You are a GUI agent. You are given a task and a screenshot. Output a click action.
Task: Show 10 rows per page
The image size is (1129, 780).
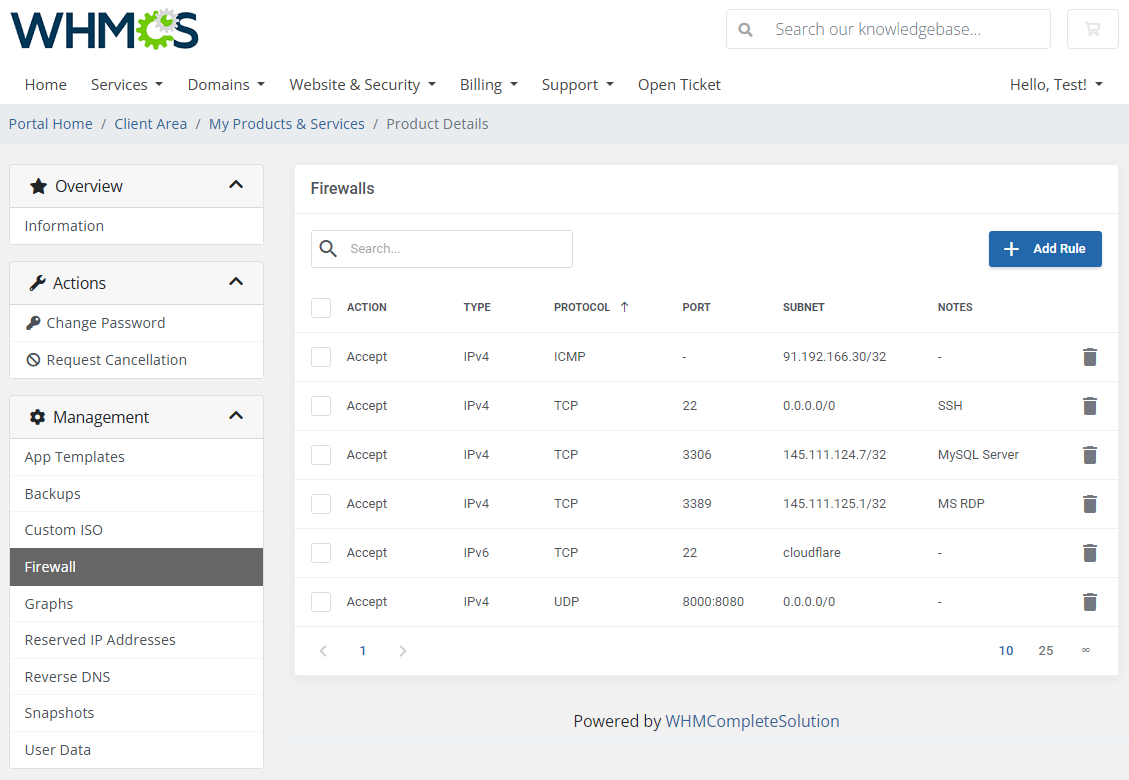click(x=1006, y=650)
